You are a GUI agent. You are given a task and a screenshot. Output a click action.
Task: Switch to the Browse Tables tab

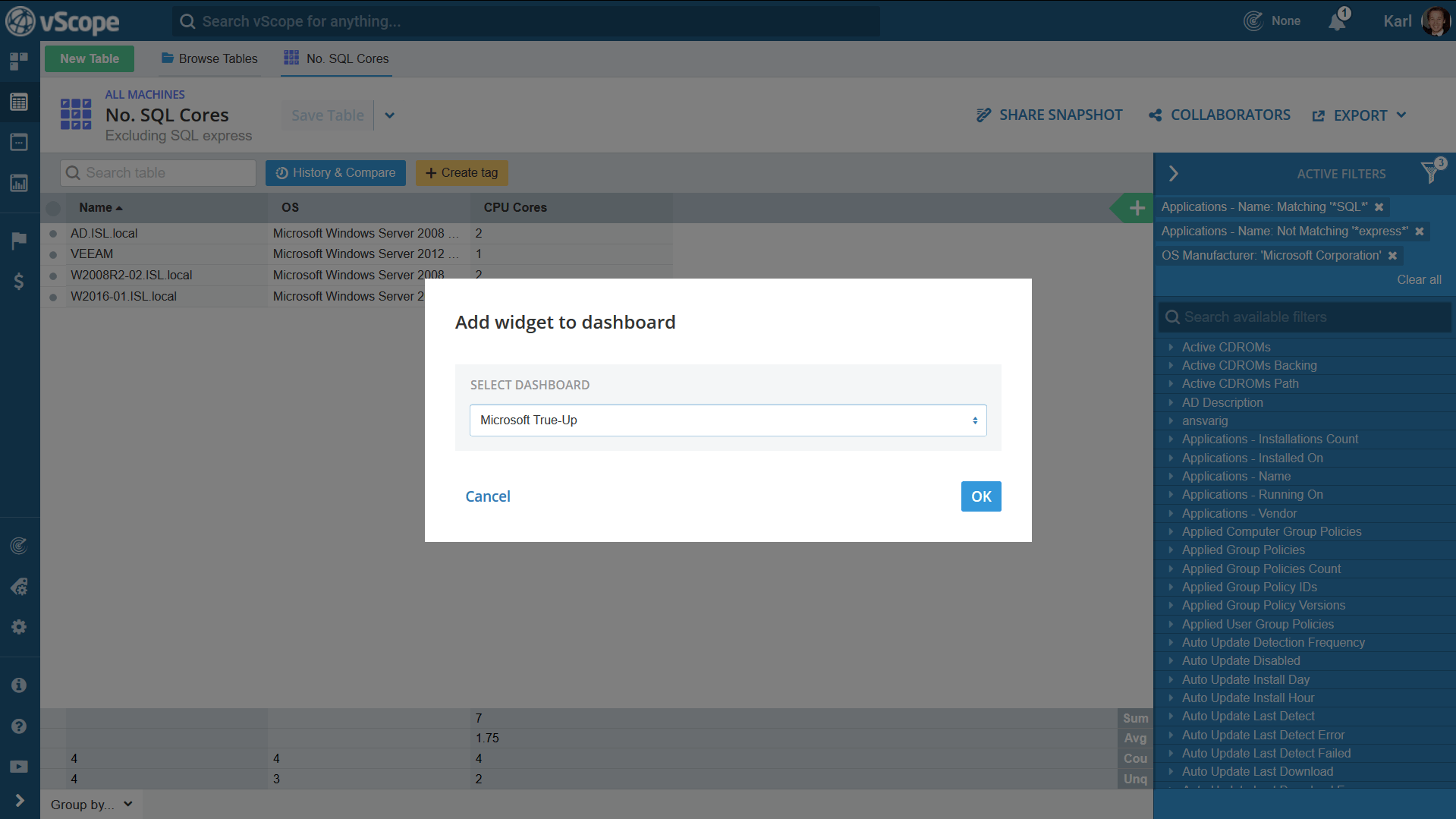click(x=209, y=58)
